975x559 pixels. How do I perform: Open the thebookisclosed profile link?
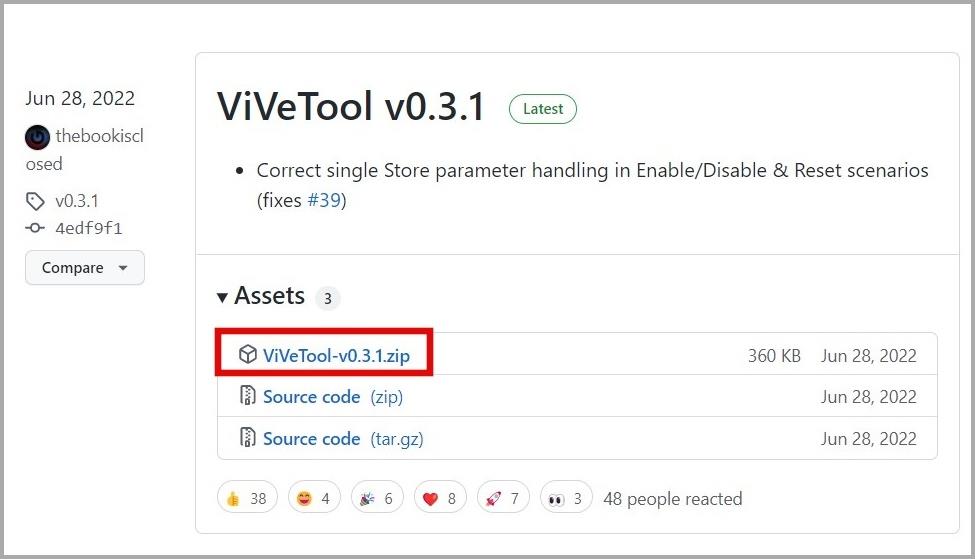pyautogui.click(x=85, y=150)
